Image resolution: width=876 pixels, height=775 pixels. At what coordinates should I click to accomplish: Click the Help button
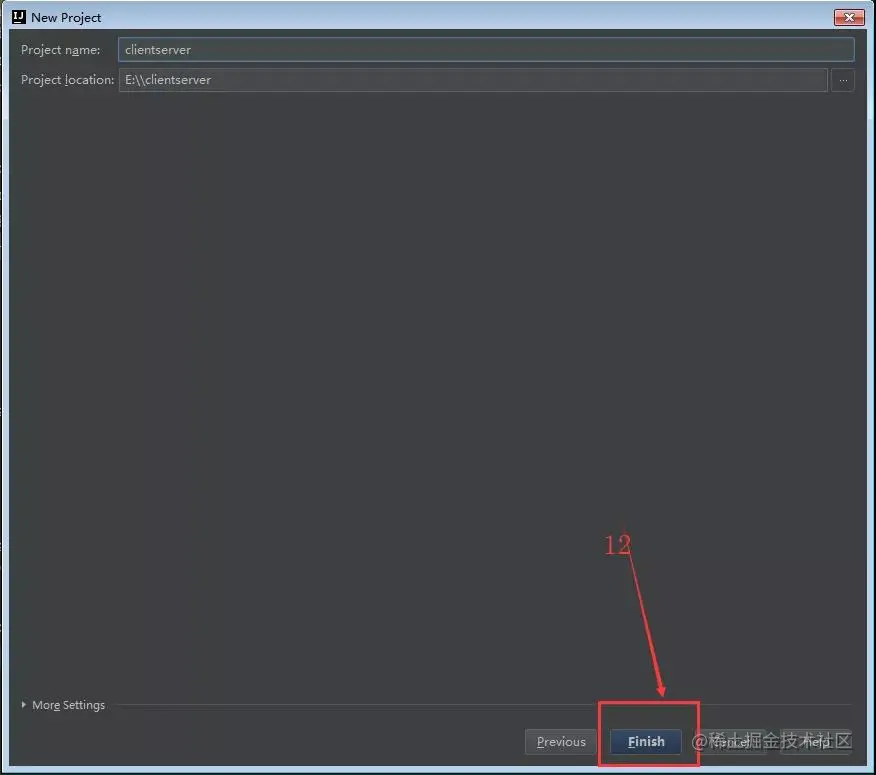pyautogui.click(x=816, y=741)
